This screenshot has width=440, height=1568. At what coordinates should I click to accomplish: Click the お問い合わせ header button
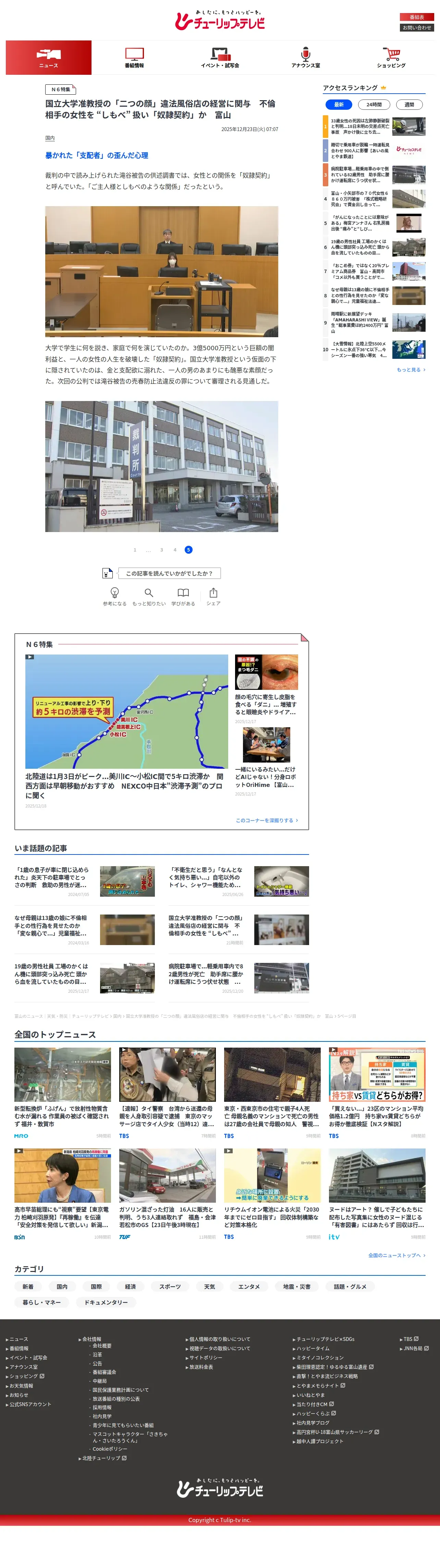(417, 27)
